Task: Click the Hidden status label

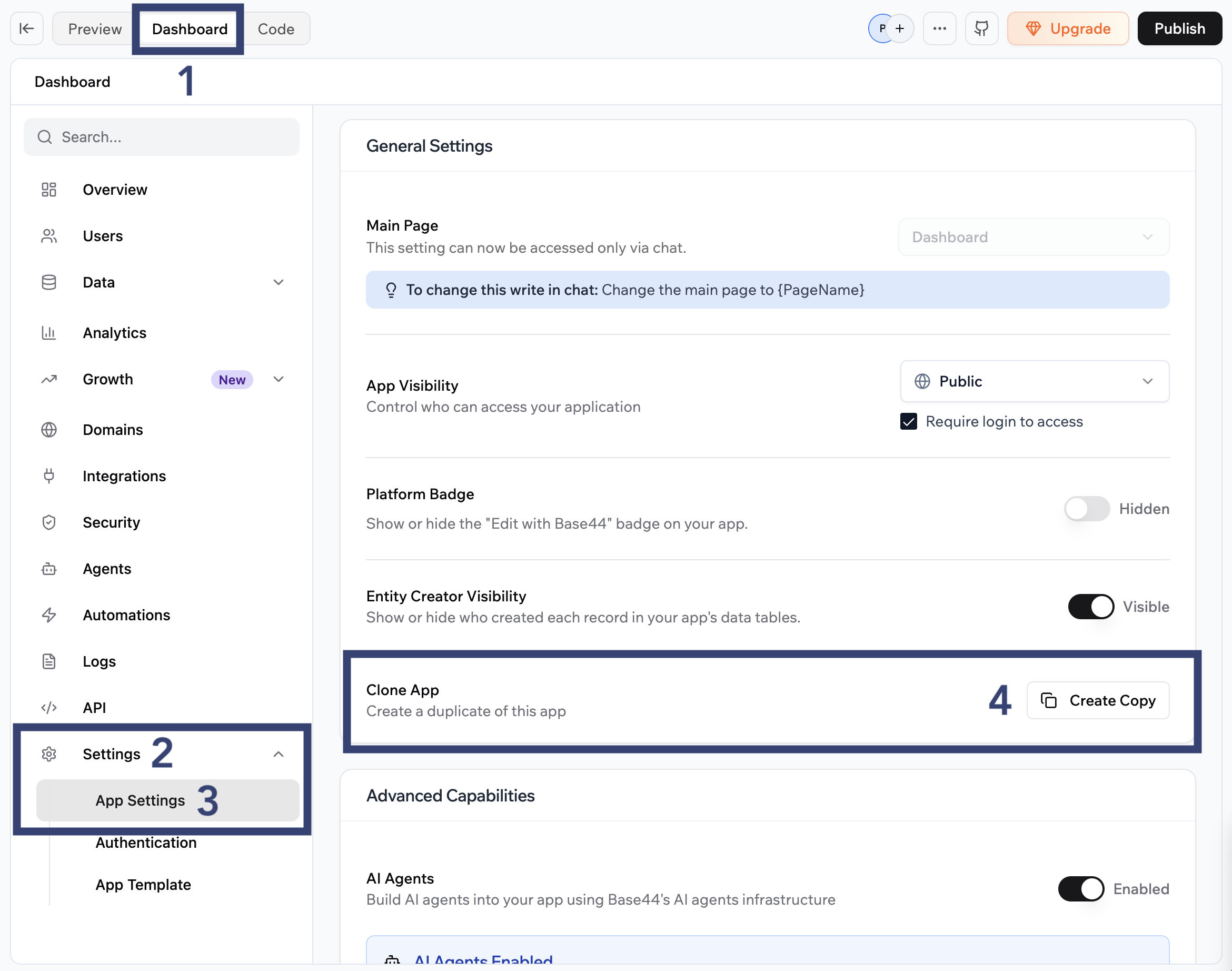Action: 1145,509
